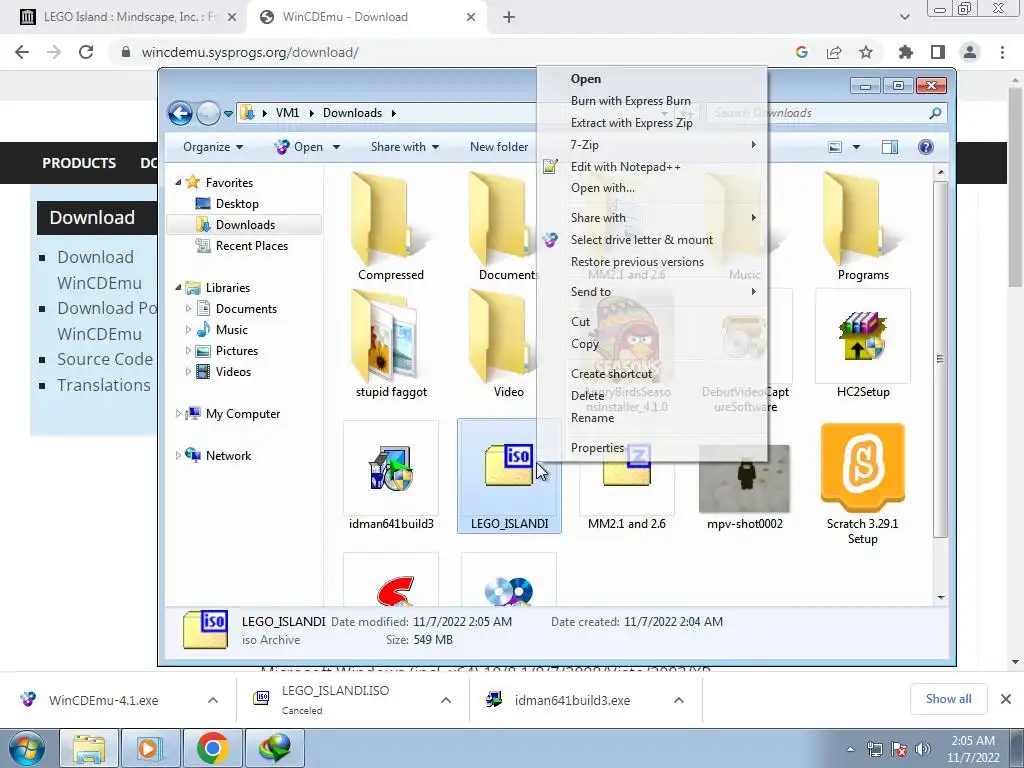Viewport: 1024px width, 768px height.
Task: Collapse the Libraries tree node
Action: 178,287
